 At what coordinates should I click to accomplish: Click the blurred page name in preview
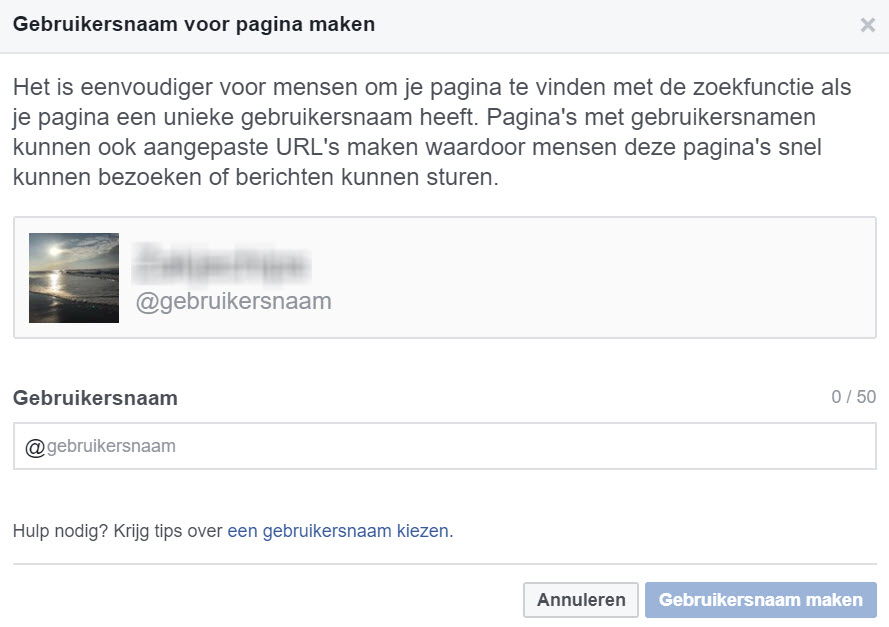click(223, 263)
